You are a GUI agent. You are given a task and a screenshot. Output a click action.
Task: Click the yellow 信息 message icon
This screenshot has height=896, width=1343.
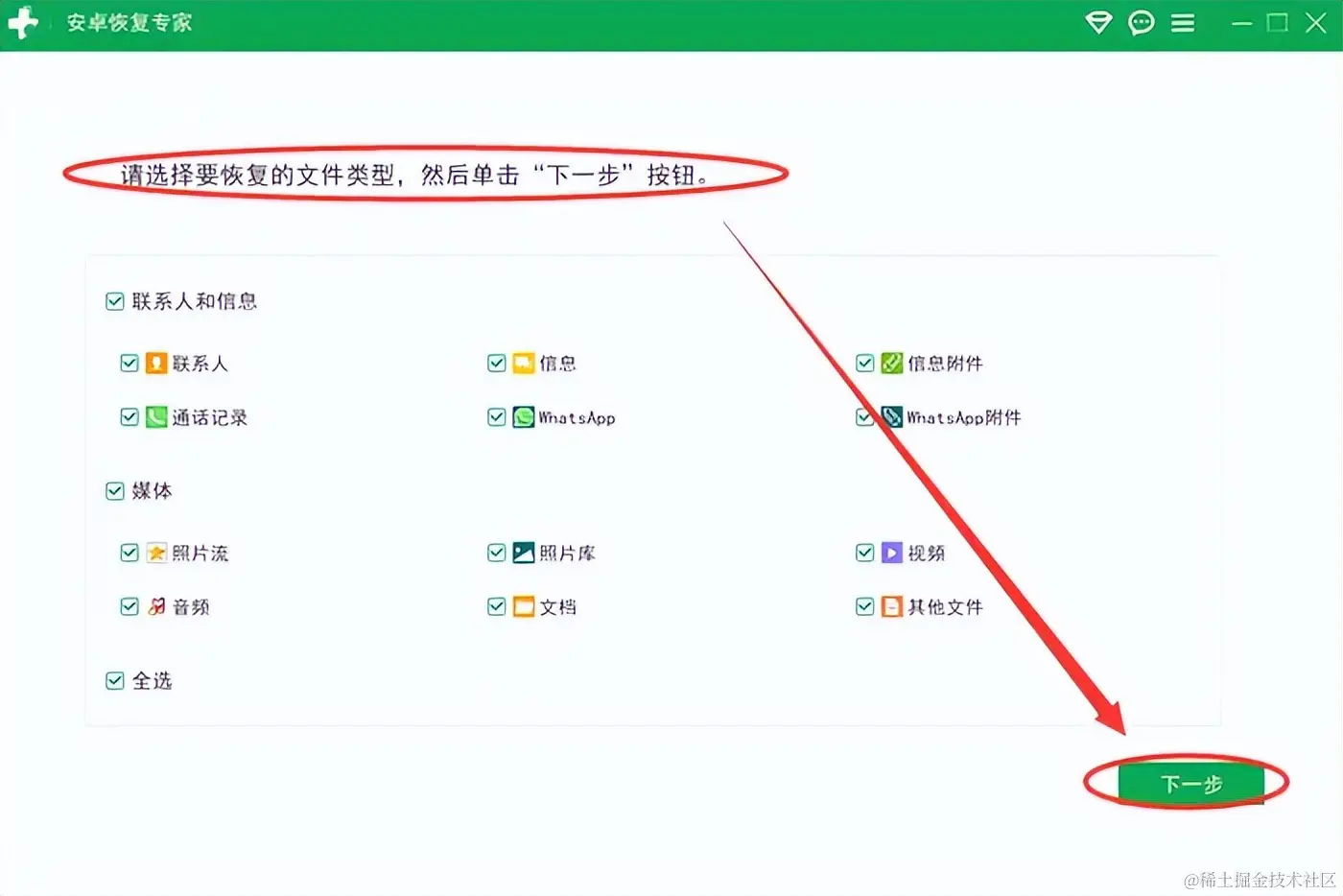(x=524, y=363)
